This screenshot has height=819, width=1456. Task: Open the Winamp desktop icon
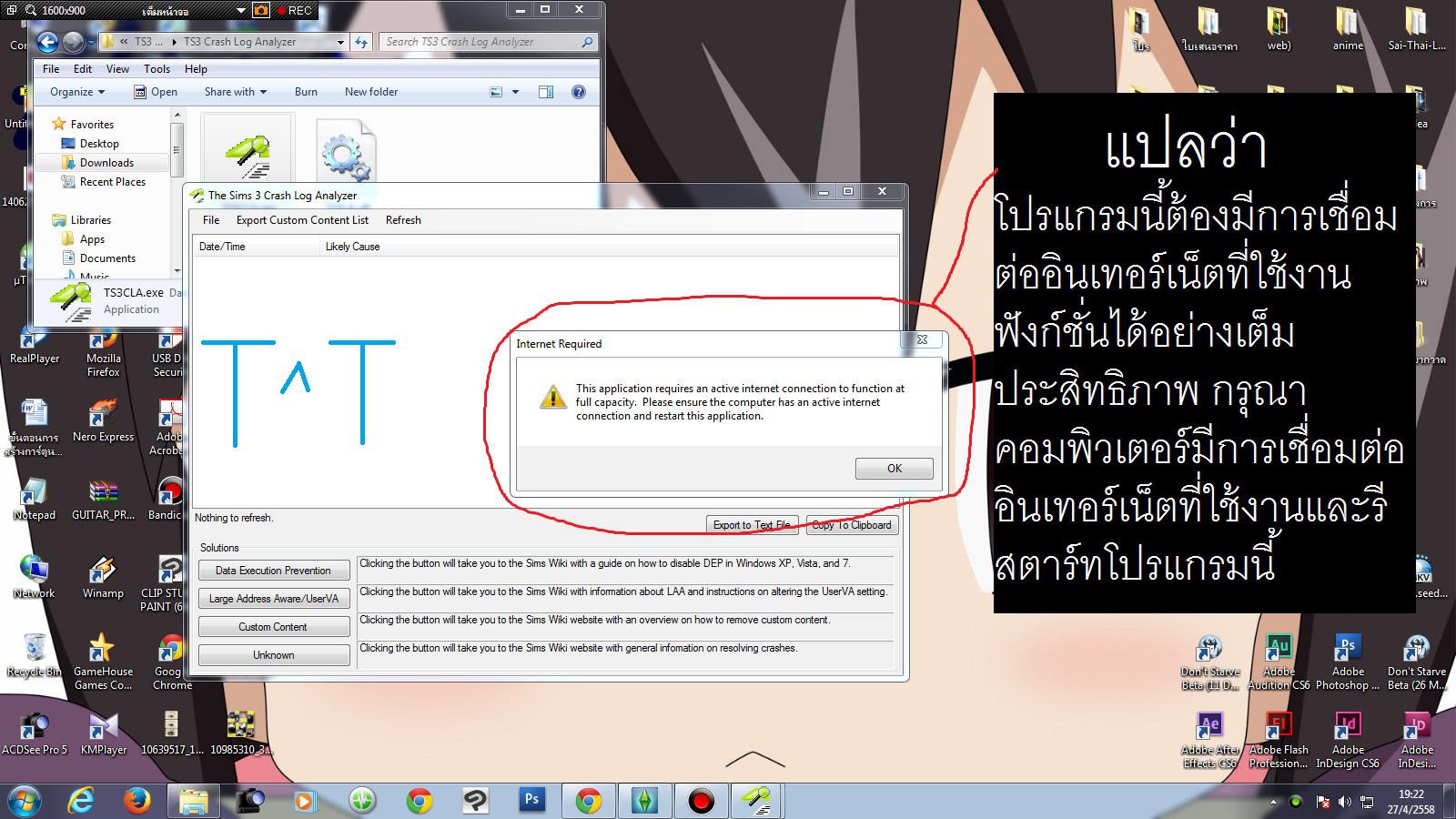tap(103, 577)
